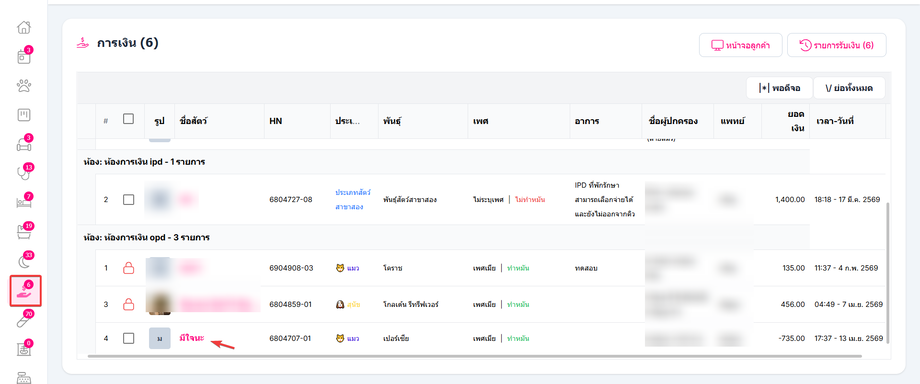The height and width of the screenshot is (384, 920).
Task: Click lock icon on HN 6904908-03 row
Action: [x=128, y=268]
